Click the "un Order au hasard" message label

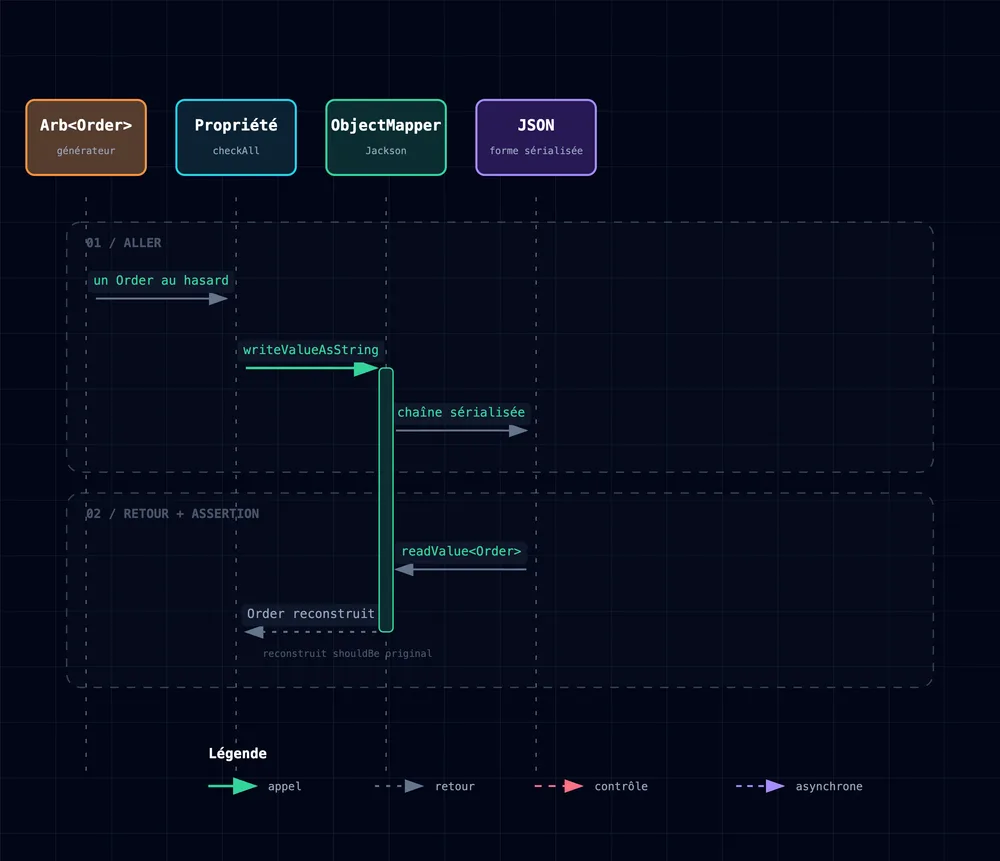pyautogui.click(x=161, y=281)
